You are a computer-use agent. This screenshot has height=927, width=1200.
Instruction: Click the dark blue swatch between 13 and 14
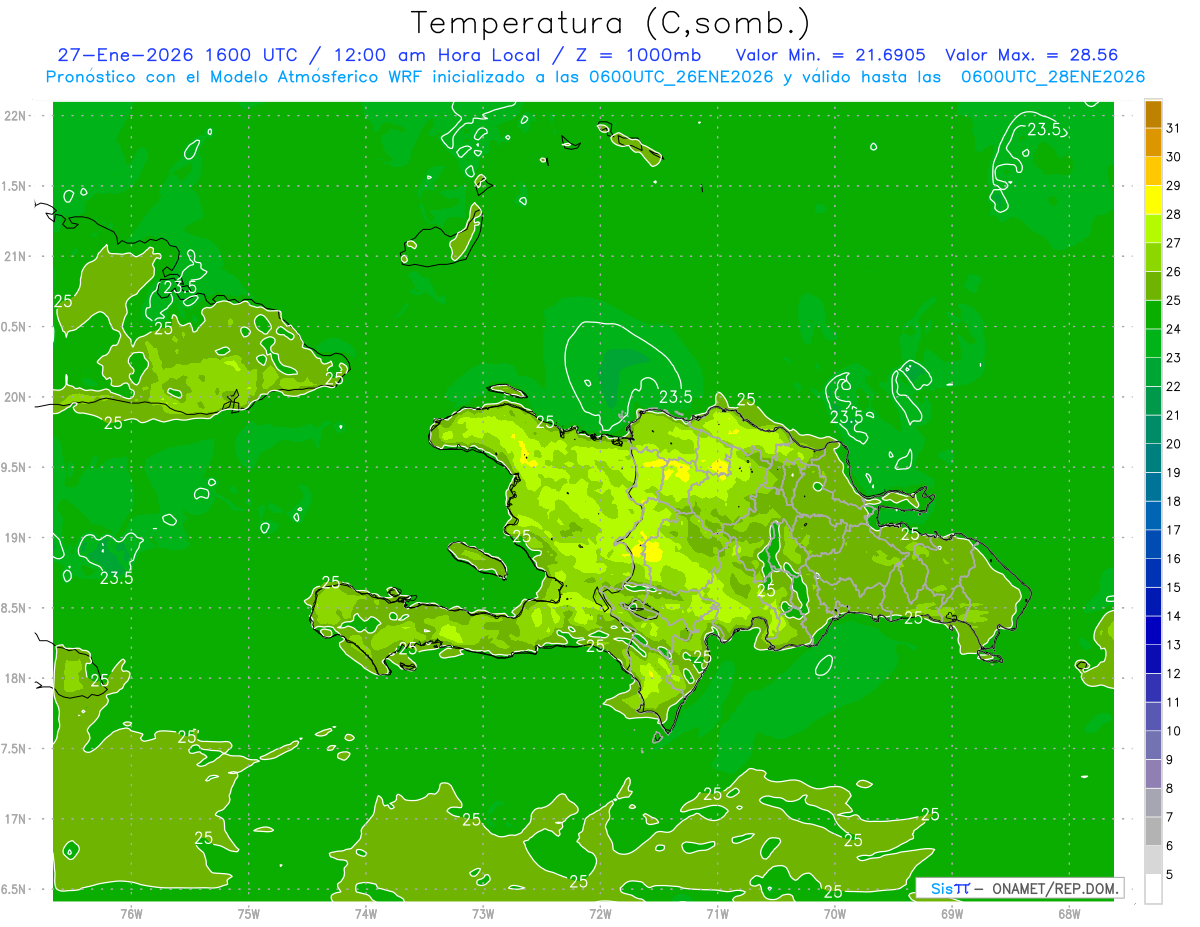(1153, 630)
